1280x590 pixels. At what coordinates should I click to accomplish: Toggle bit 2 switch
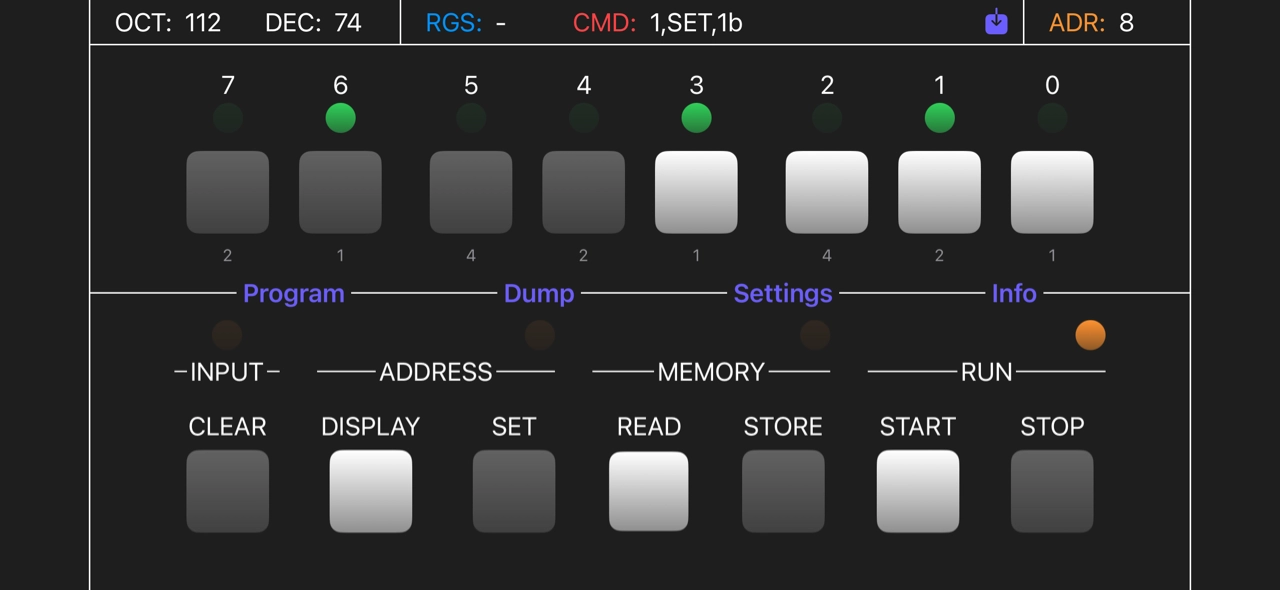click(827, 192)
